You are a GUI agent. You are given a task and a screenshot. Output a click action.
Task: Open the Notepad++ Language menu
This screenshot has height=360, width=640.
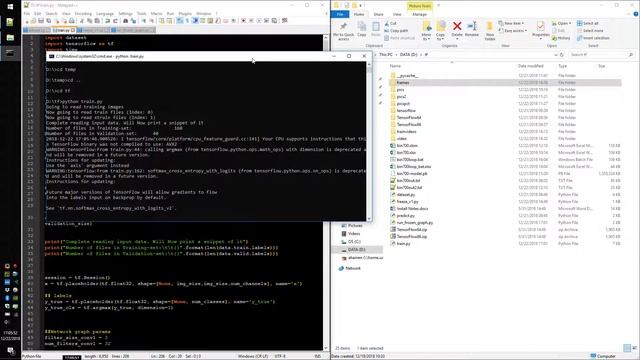(104, 13)
